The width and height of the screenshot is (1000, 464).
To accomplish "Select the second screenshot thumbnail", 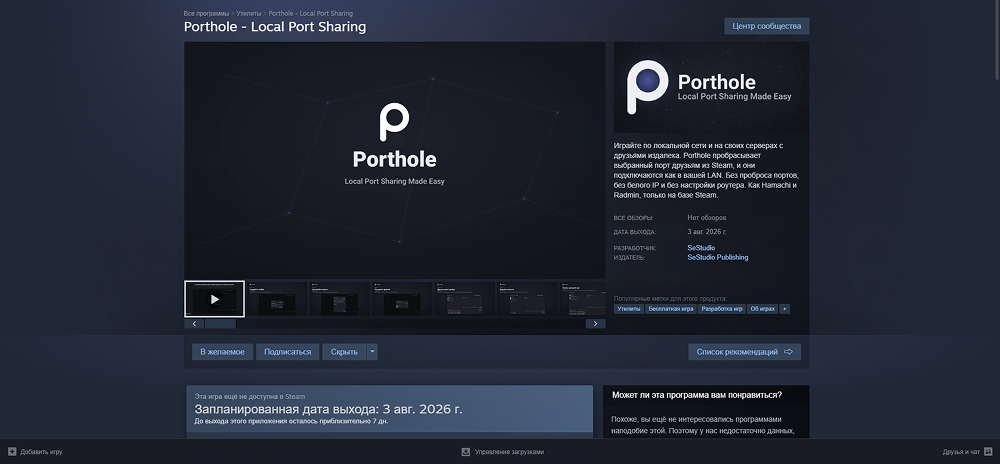I will [x=277, y=299].
